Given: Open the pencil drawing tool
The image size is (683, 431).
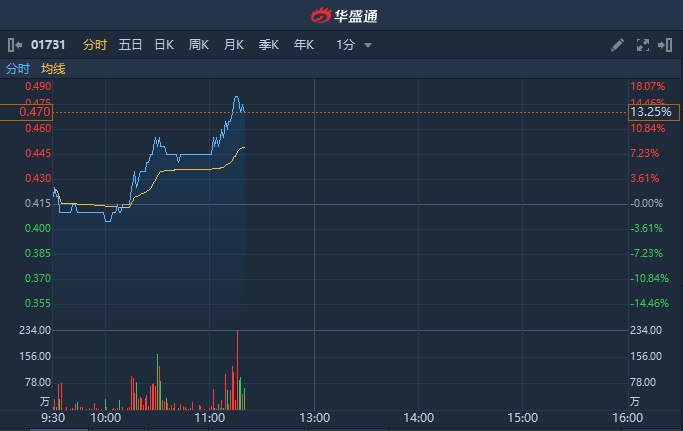Looking at the screenshot, I should pyautogui.click(x=617, y=45).
